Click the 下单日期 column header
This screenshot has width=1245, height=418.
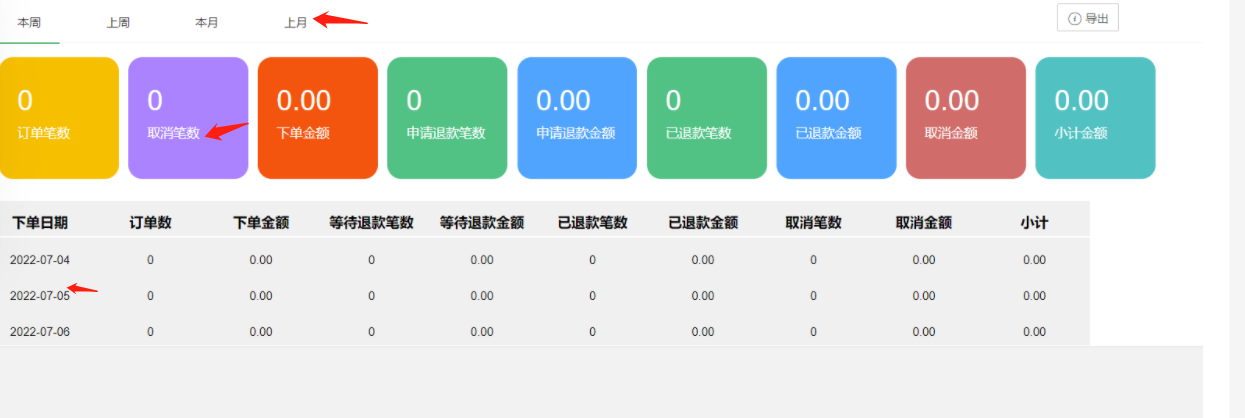pos(41,222)
